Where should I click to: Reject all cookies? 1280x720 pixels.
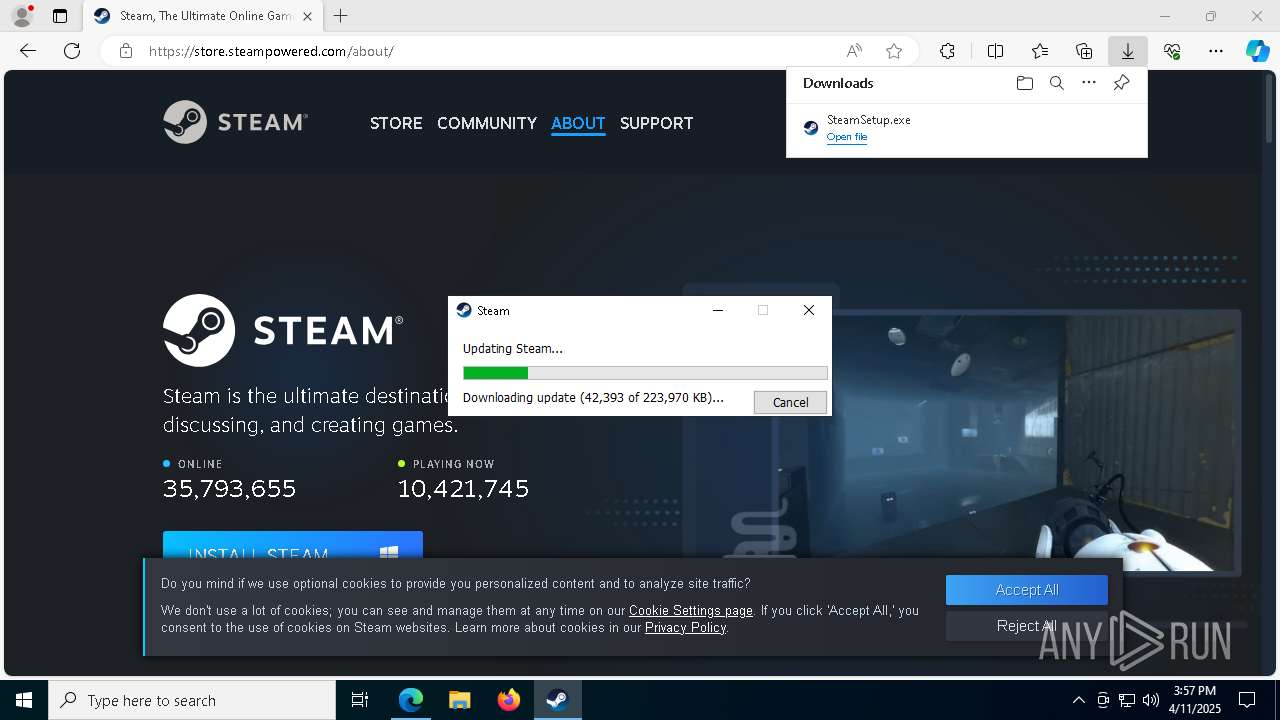pos(1027,626)
